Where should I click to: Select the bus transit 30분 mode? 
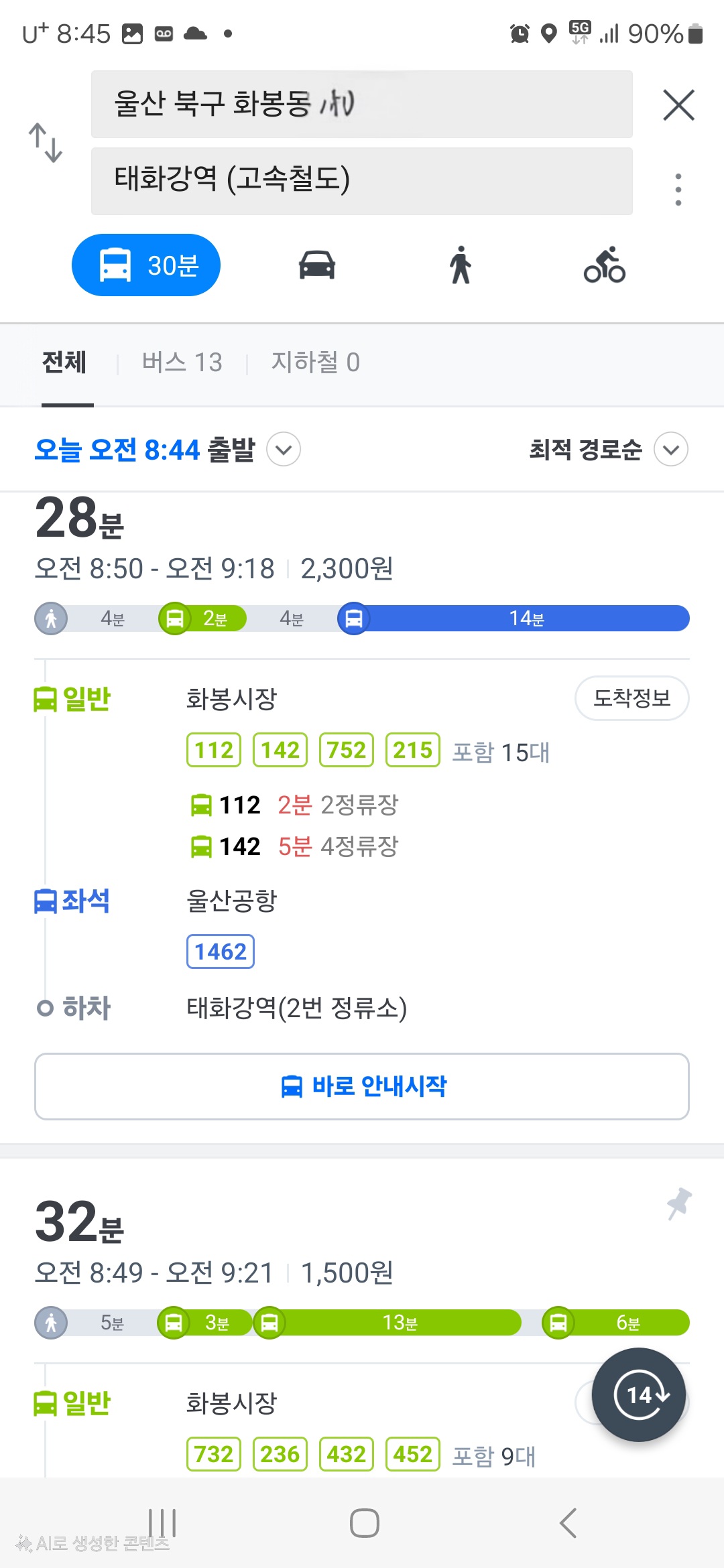(x=146, y=265)
